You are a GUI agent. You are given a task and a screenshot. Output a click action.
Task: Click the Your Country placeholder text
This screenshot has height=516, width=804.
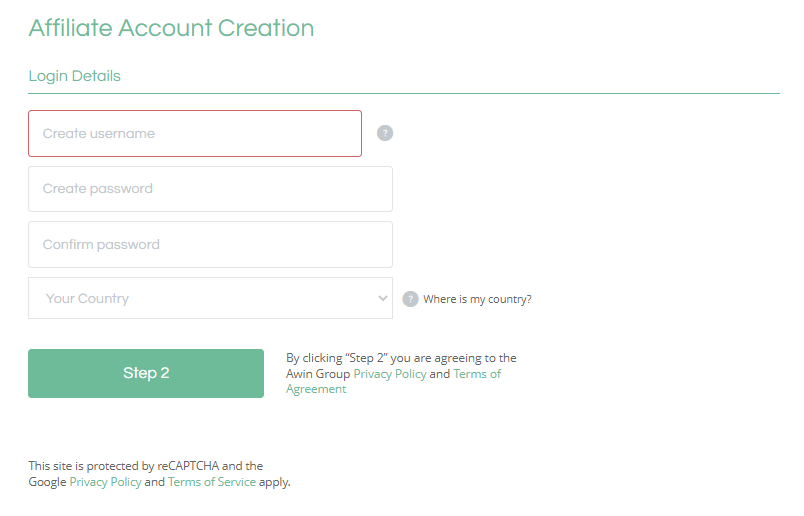pos(87,299)
